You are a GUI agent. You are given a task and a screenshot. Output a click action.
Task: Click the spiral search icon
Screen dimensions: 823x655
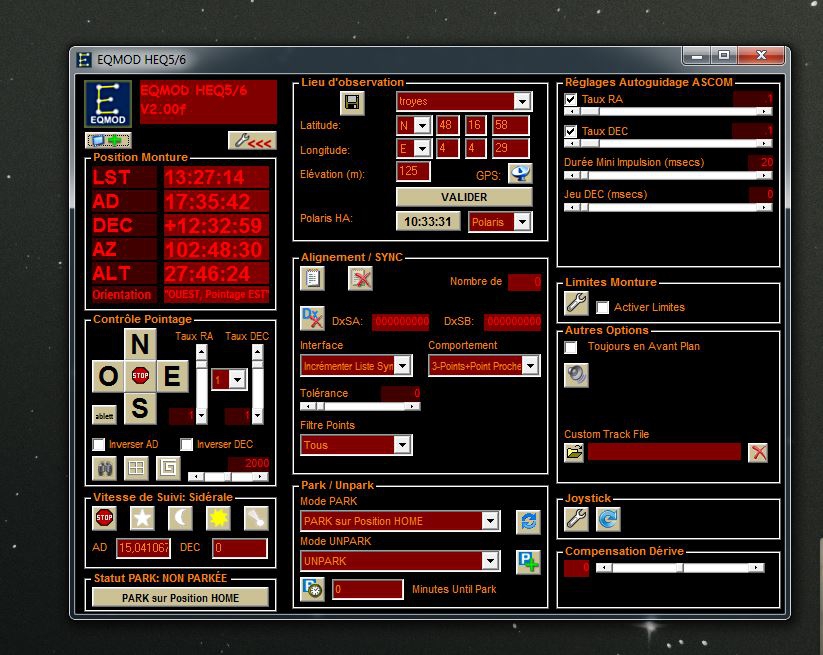tap(168, 468)
